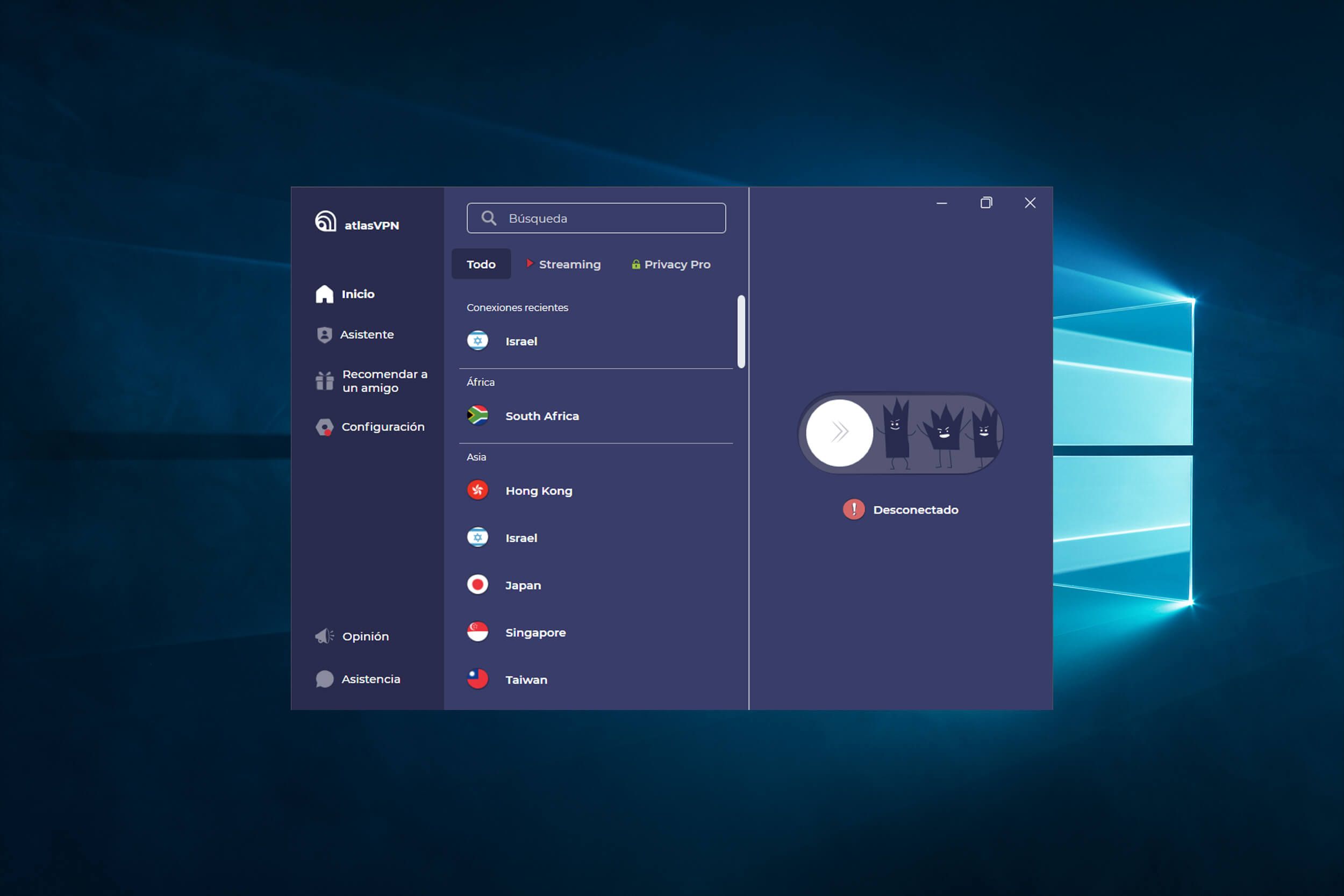Click Opinión megaphone icon
Screen dimensions: 1344x896
(x=324, y=636)
